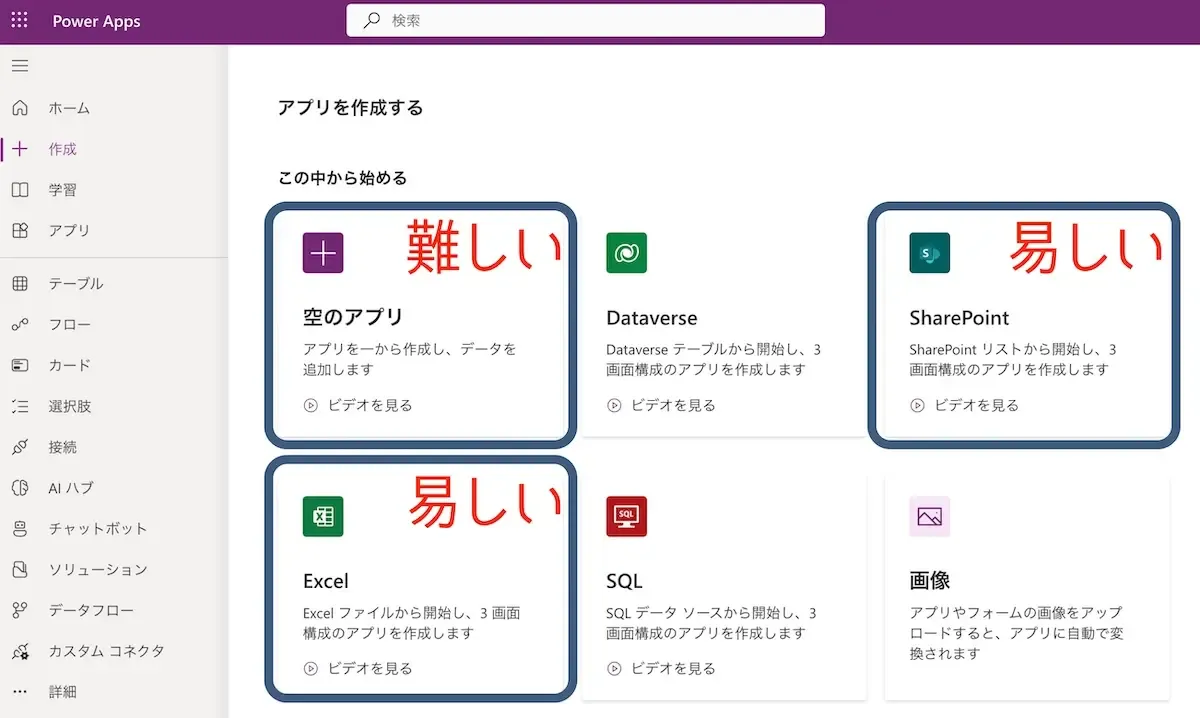Click the 画像 card title
The height and width of the screenshot is (718, 1200).
(930, 581)
